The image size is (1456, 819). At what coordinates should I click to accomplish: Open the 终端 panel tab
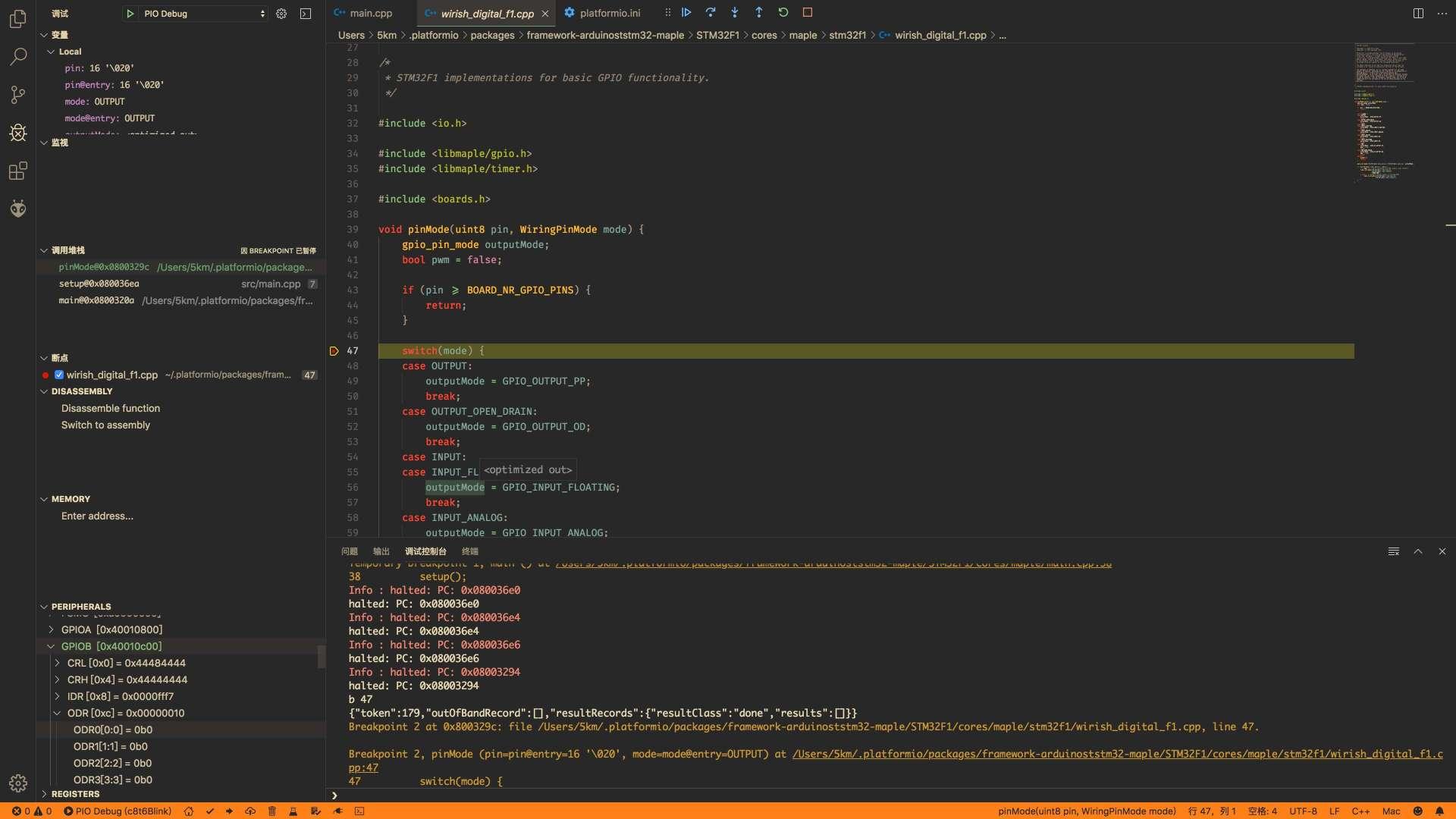[469, 551]
